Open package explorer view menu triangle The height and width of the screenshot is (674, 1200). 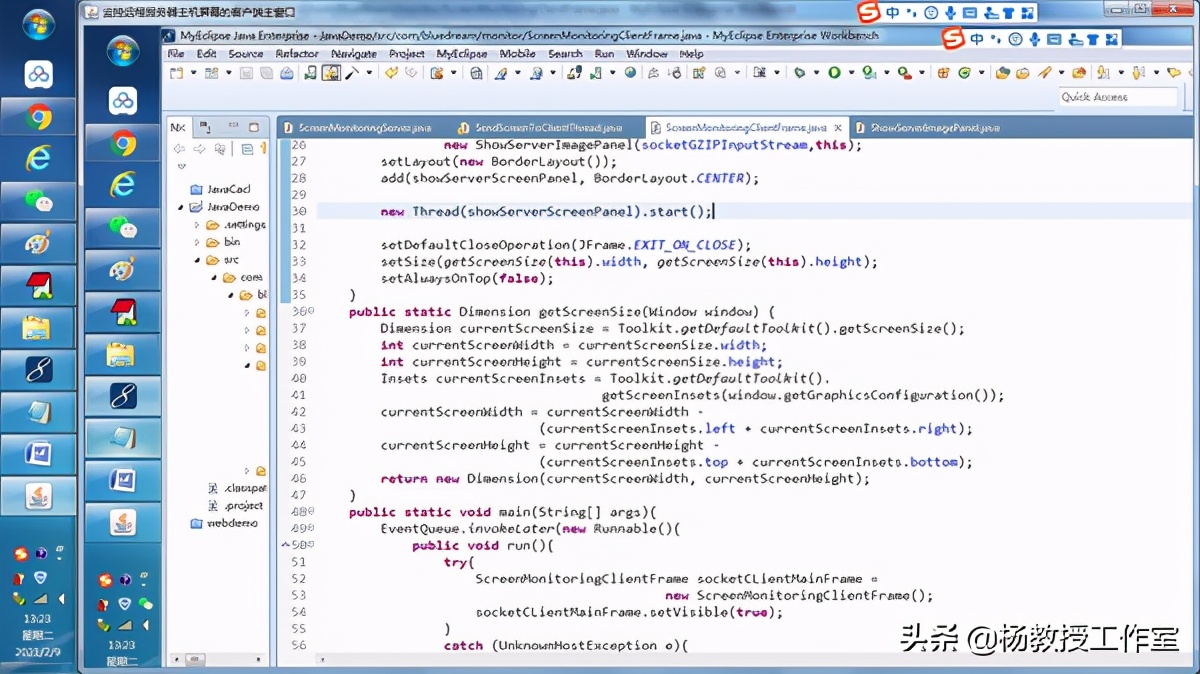pyautogui.click(x=181, y=167)
